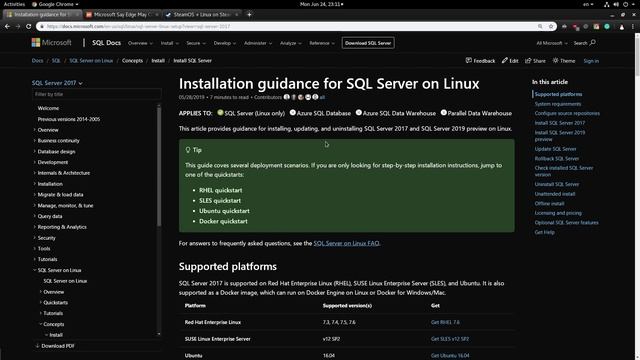Click the green extension icon in the toolbar
Viewport: 640px width, 360px height.
[607, 27]
